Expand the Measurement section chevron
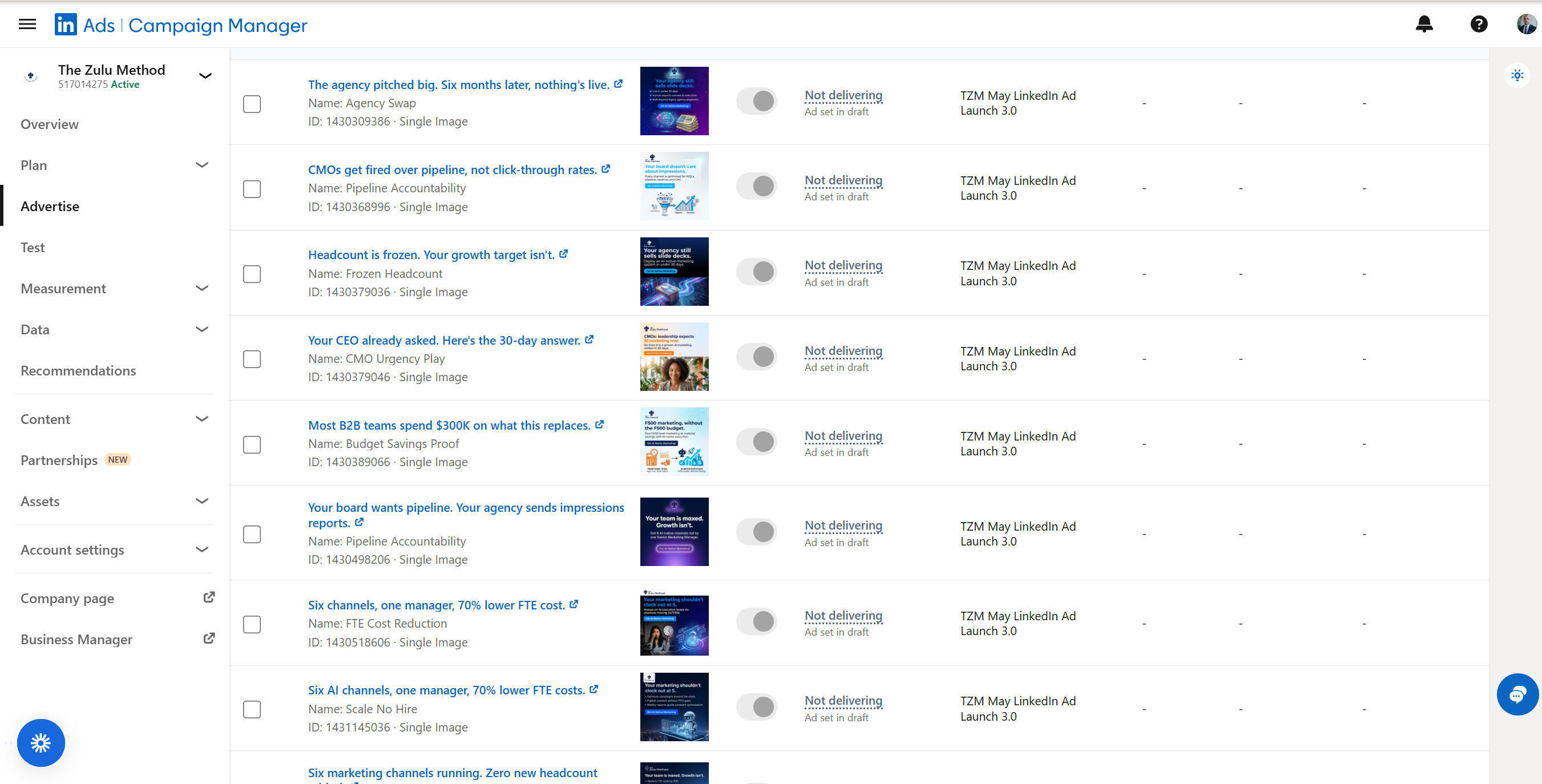 pos(203,288)
